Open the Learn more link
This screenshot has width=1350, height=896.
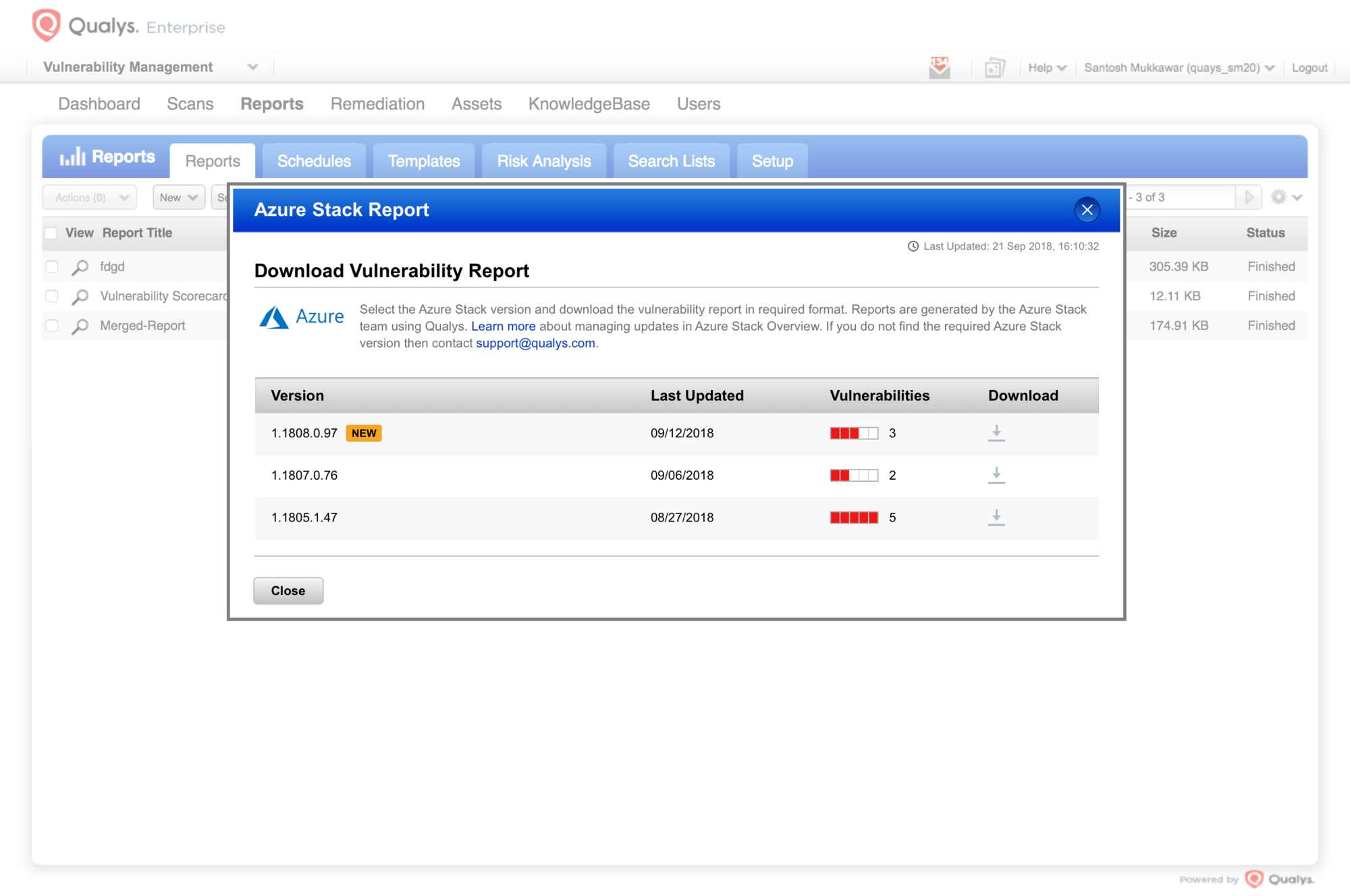tap(503, 327)
